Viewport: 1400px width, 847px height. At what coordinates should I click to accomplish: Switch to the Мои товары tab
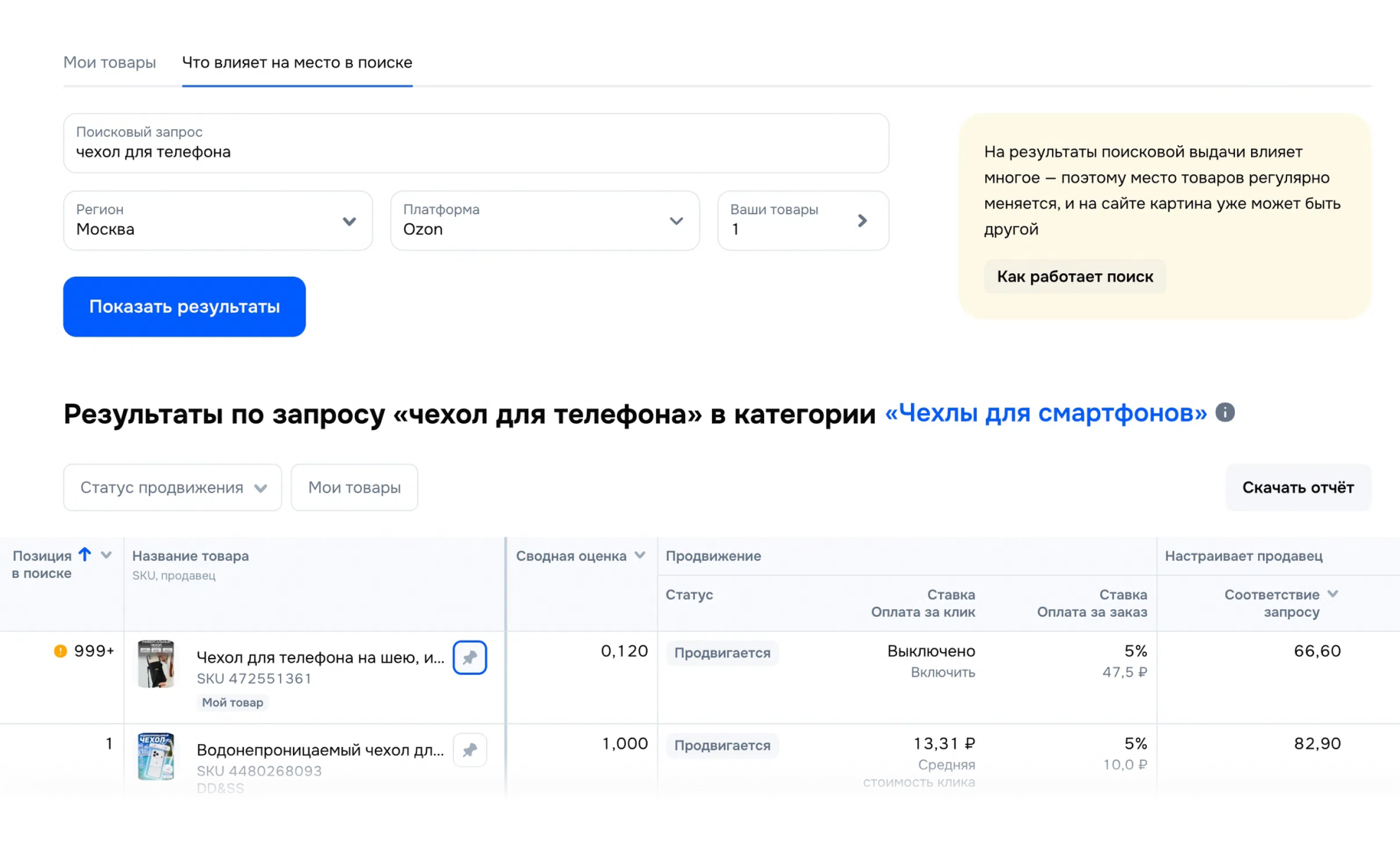point(109,62)
